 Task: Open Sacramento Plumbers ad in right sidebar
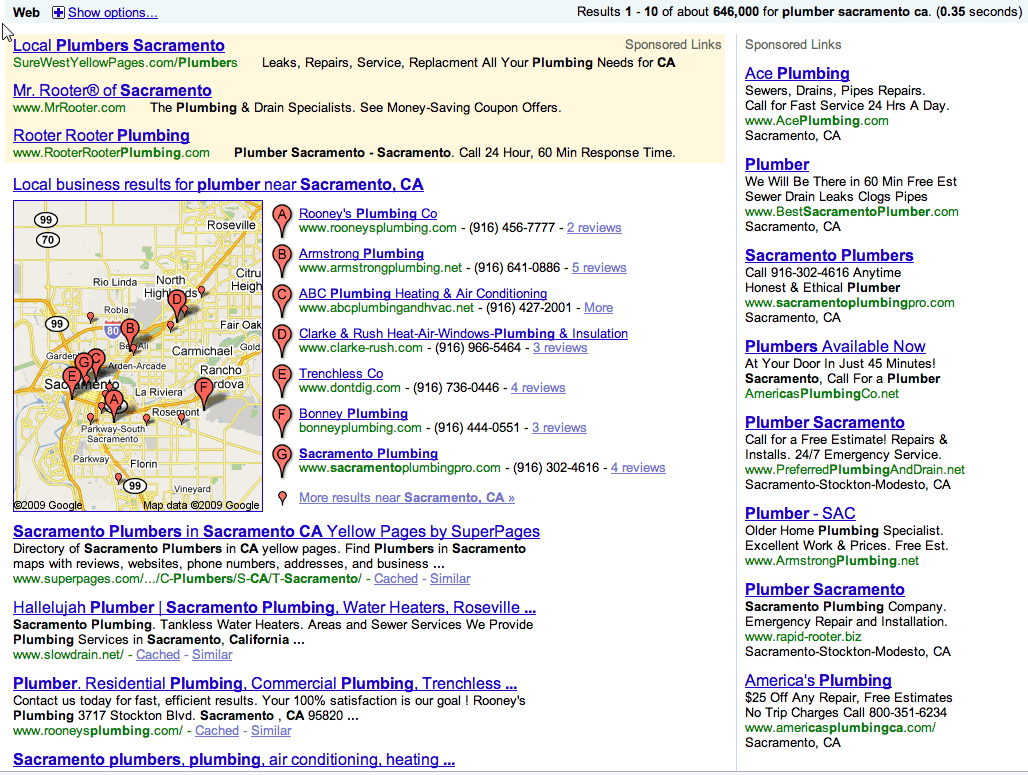(x=829, y=256)
